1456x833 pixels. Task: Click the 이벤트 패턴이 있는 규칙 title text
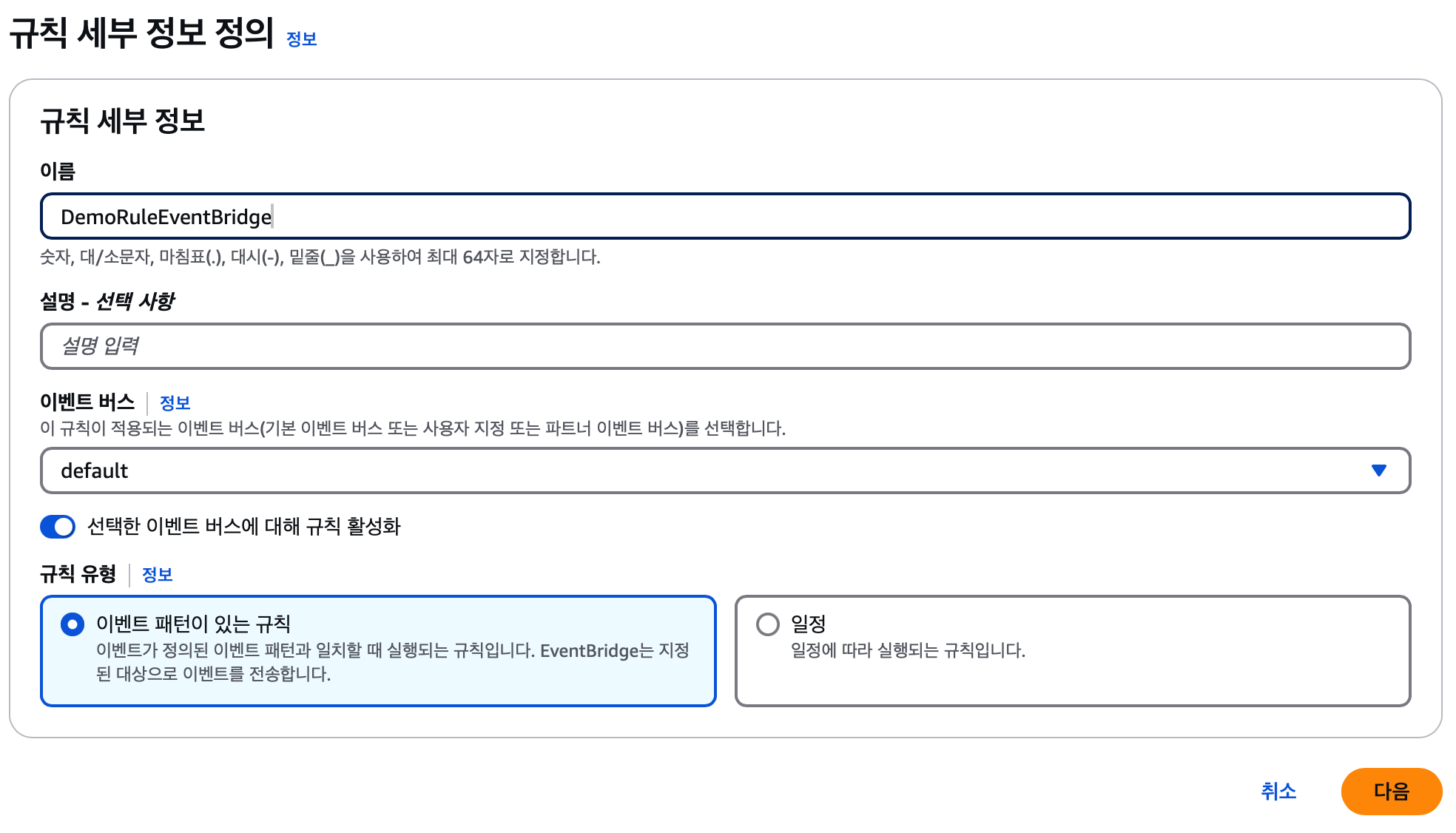(x=193, y=624)
